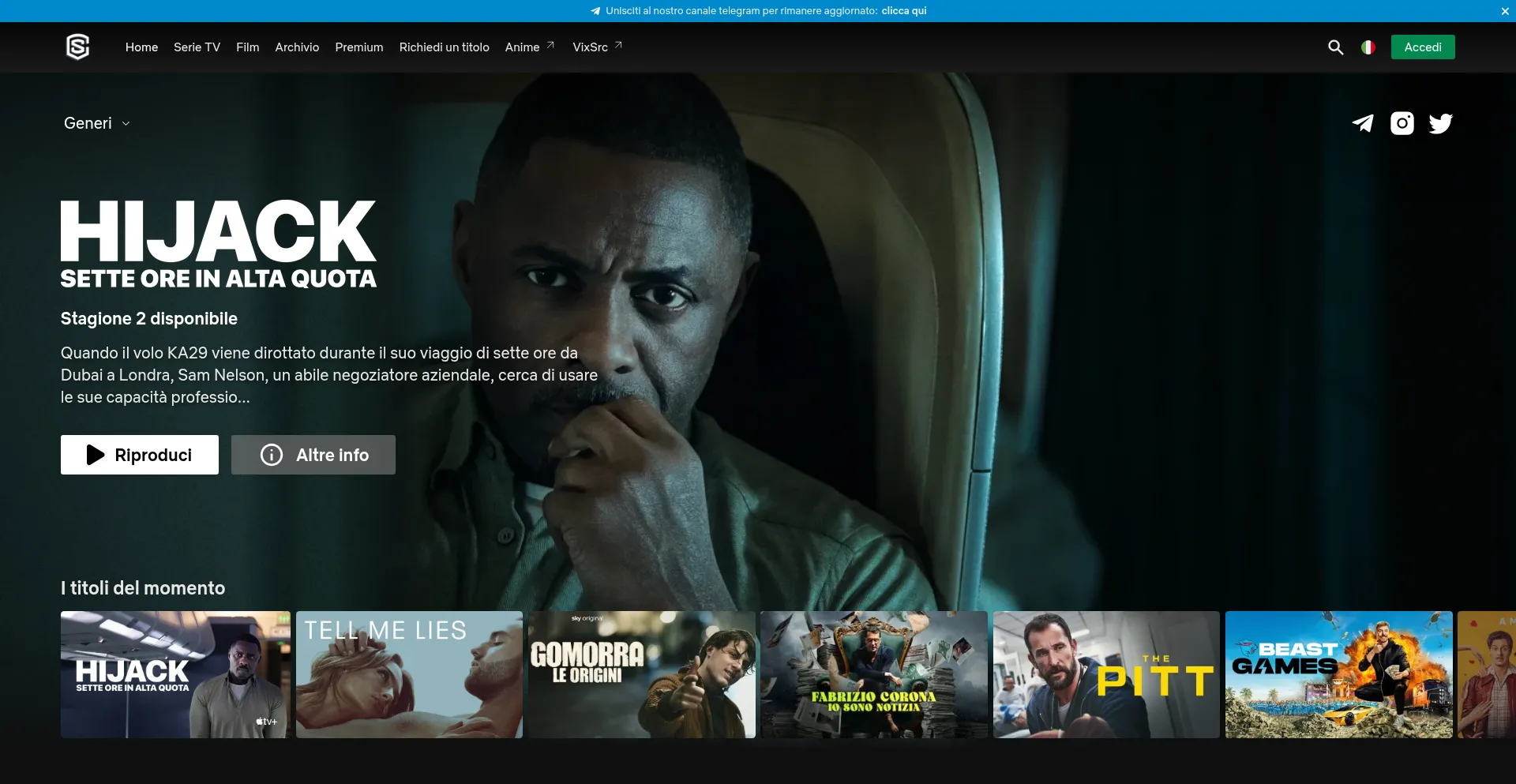Click the StreamingCommunity logo icon
The image size is (1516, 784).
click(77, 47)
